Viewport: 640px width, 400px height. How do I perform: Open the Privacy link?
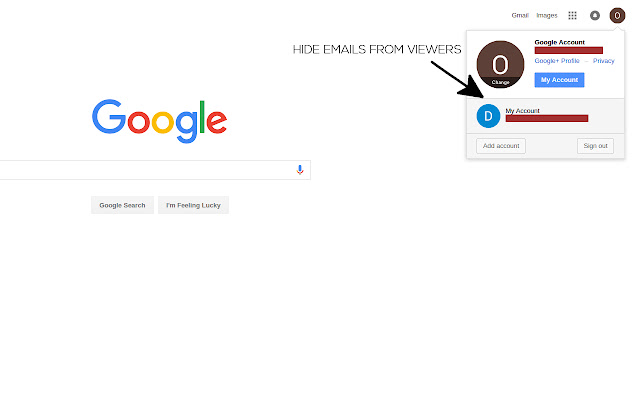tap(603, 61)
